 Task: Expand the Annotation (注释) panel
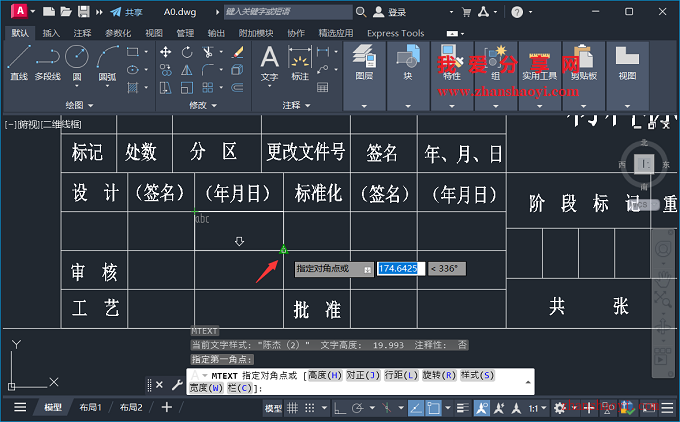pyautogui.click(x=296, y=105)
